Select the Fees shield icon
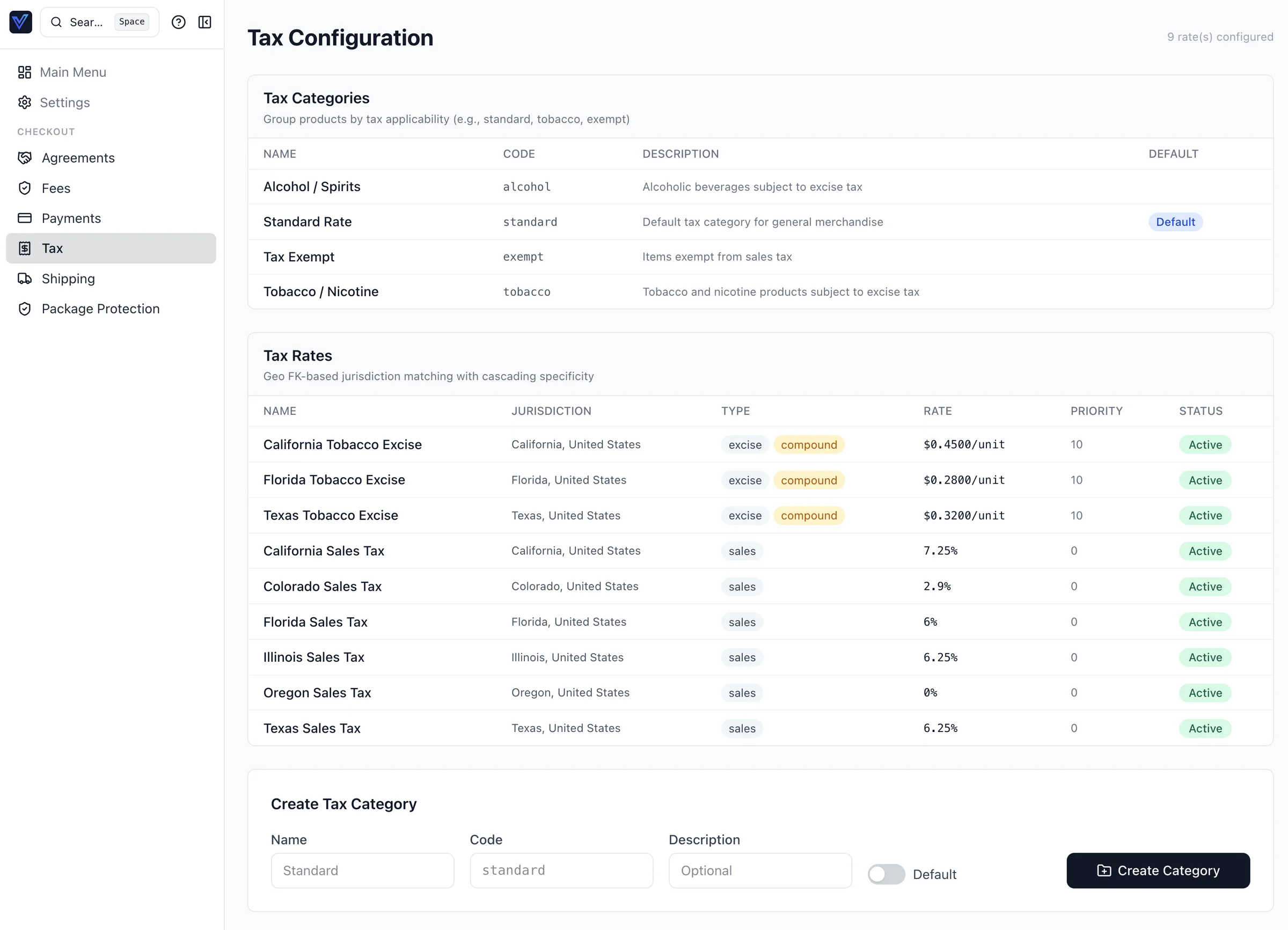 pyautogui.click(x=25, y=188)
